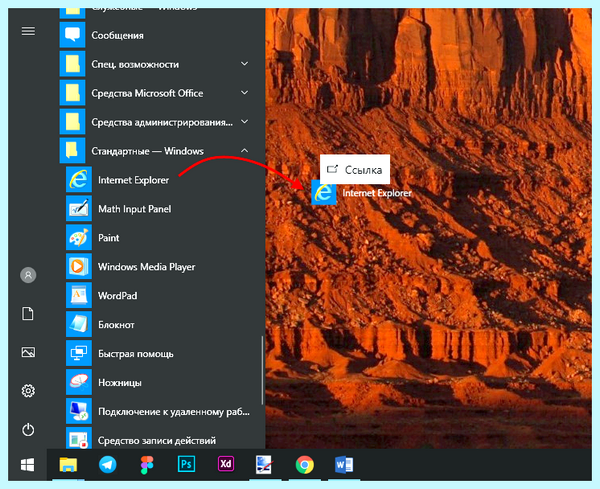Click the Стандартные — Windows label
This screenshot has height=489, width=600.
tap(147, 151)
